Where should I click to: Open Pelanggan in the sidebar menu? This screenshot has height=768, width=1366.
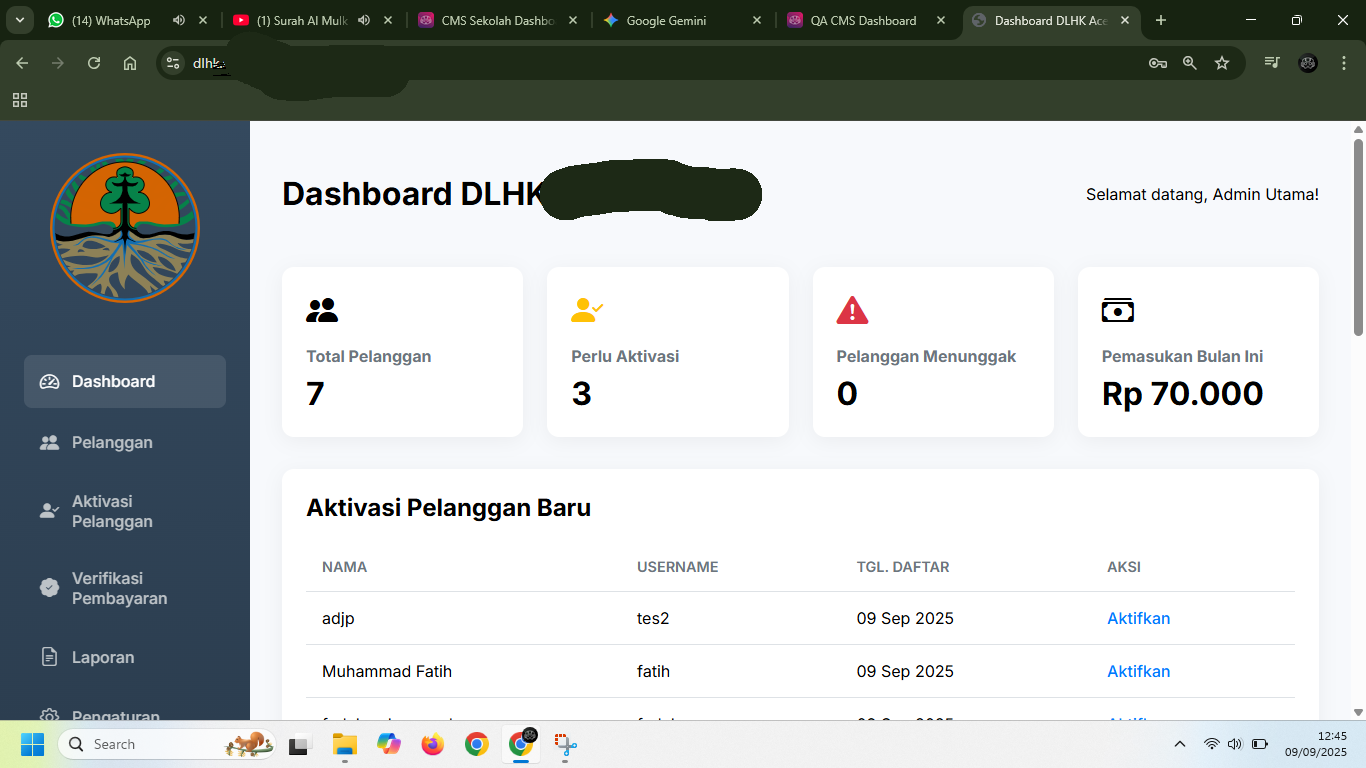tap(112, 442)
